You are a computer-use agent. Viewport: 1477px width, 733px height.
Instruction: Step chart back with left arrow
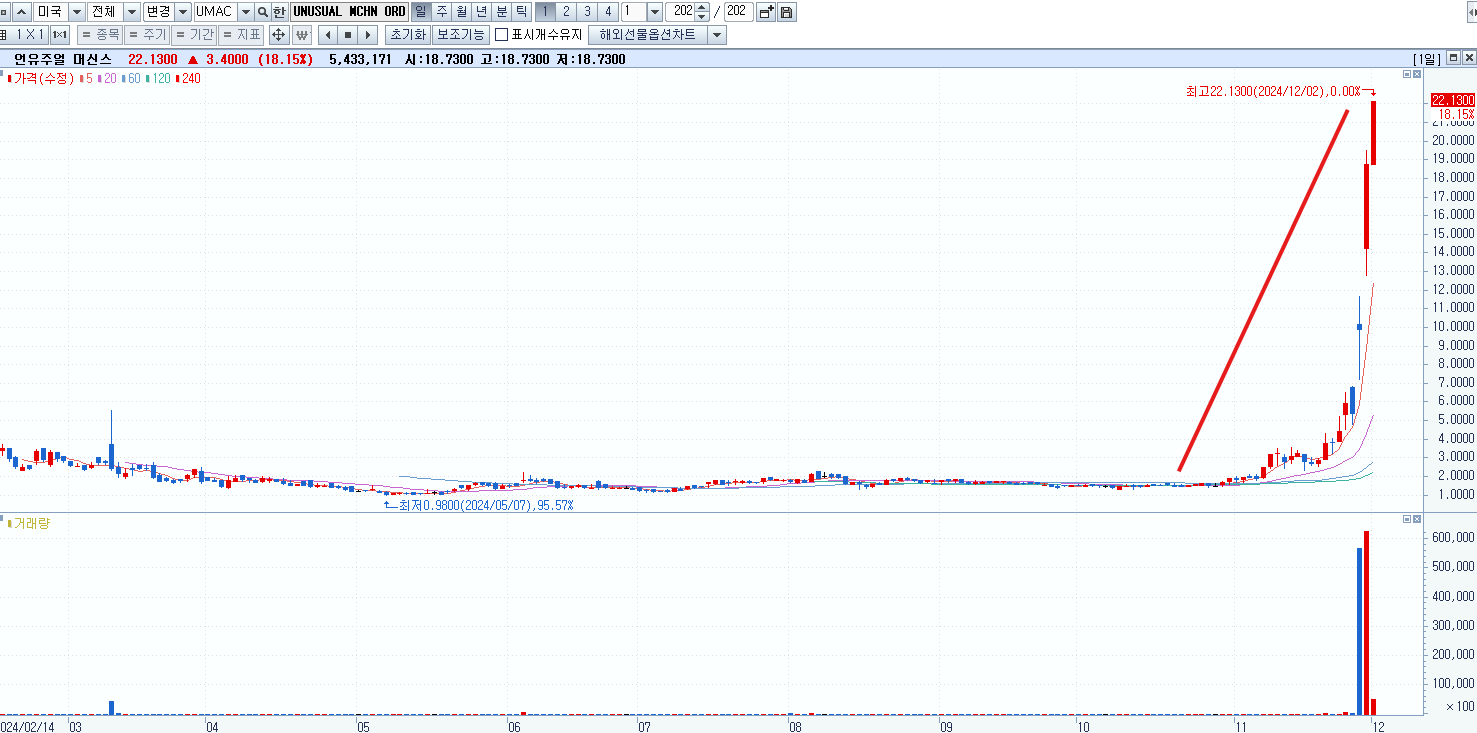tap(328, 35)
